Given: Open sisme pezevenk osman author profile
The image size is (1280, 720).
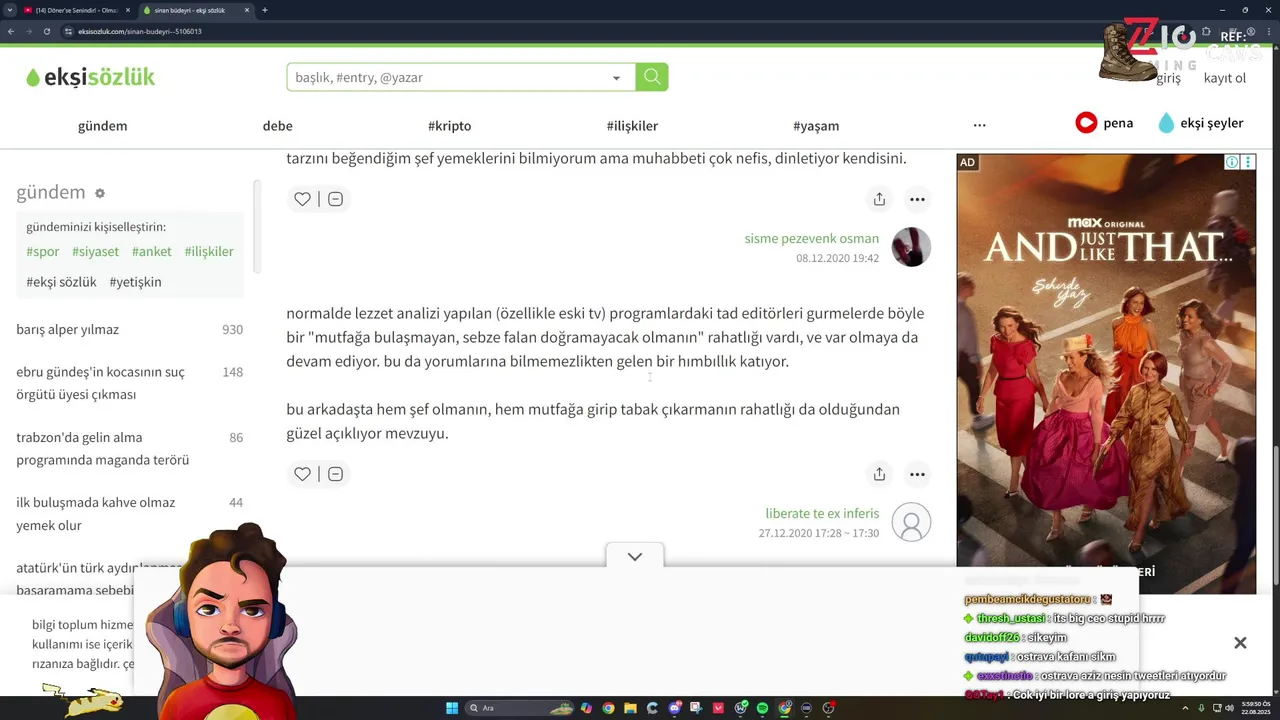Looking at the screenshot, I should [811, 239].
